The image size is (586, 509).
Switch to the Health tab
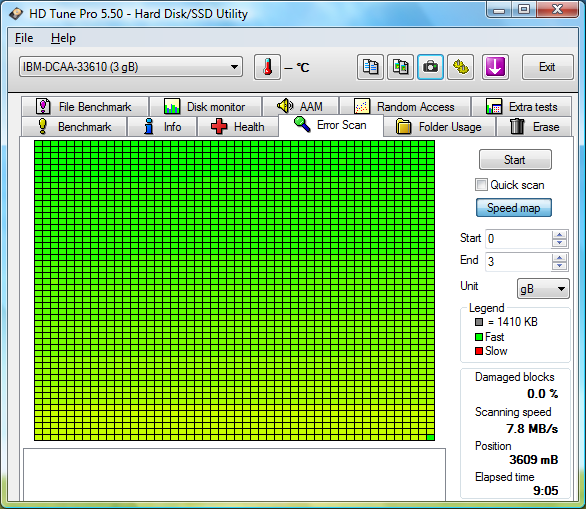coord(238,127)
